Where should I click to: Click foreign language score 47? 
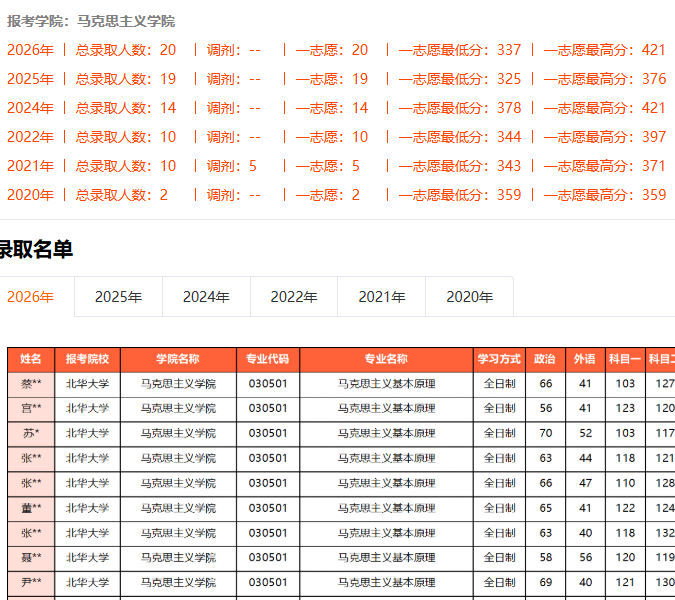click(x=585, y=483)
